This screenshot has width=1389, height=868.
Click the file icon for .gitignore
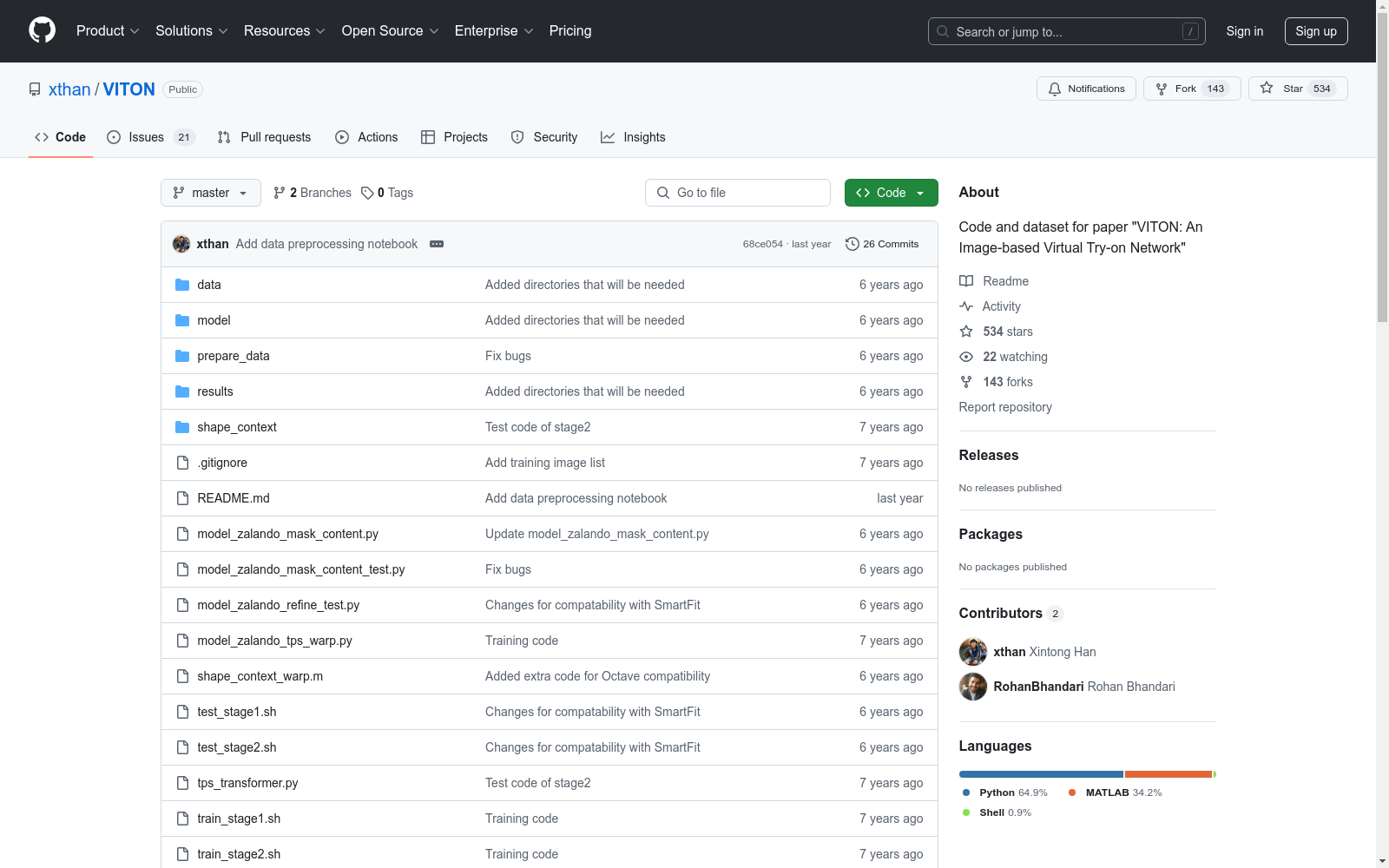182,463
